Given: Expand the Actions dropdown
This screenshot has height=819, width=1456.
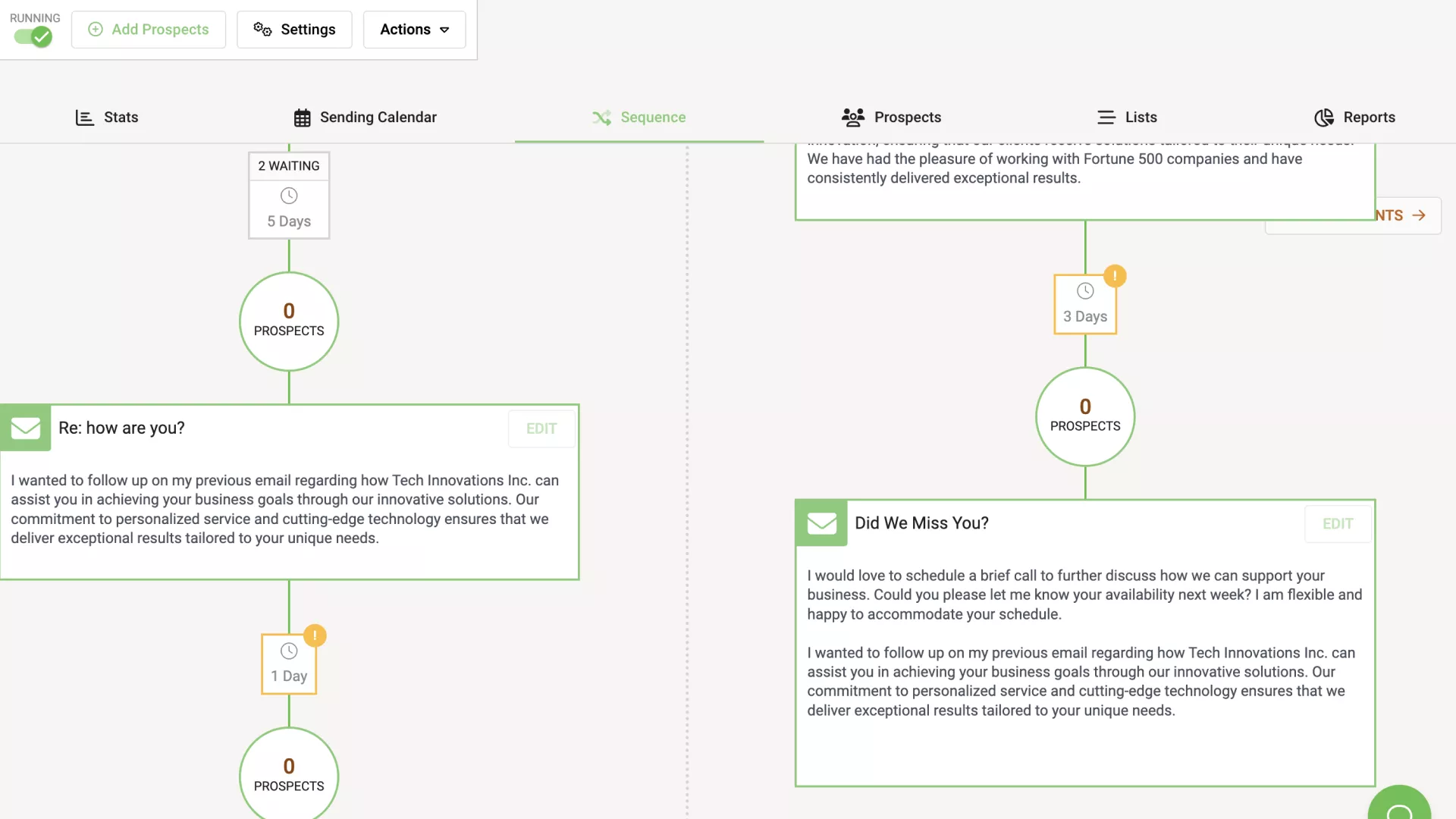Looking at the screenshot, I should 414,30.
